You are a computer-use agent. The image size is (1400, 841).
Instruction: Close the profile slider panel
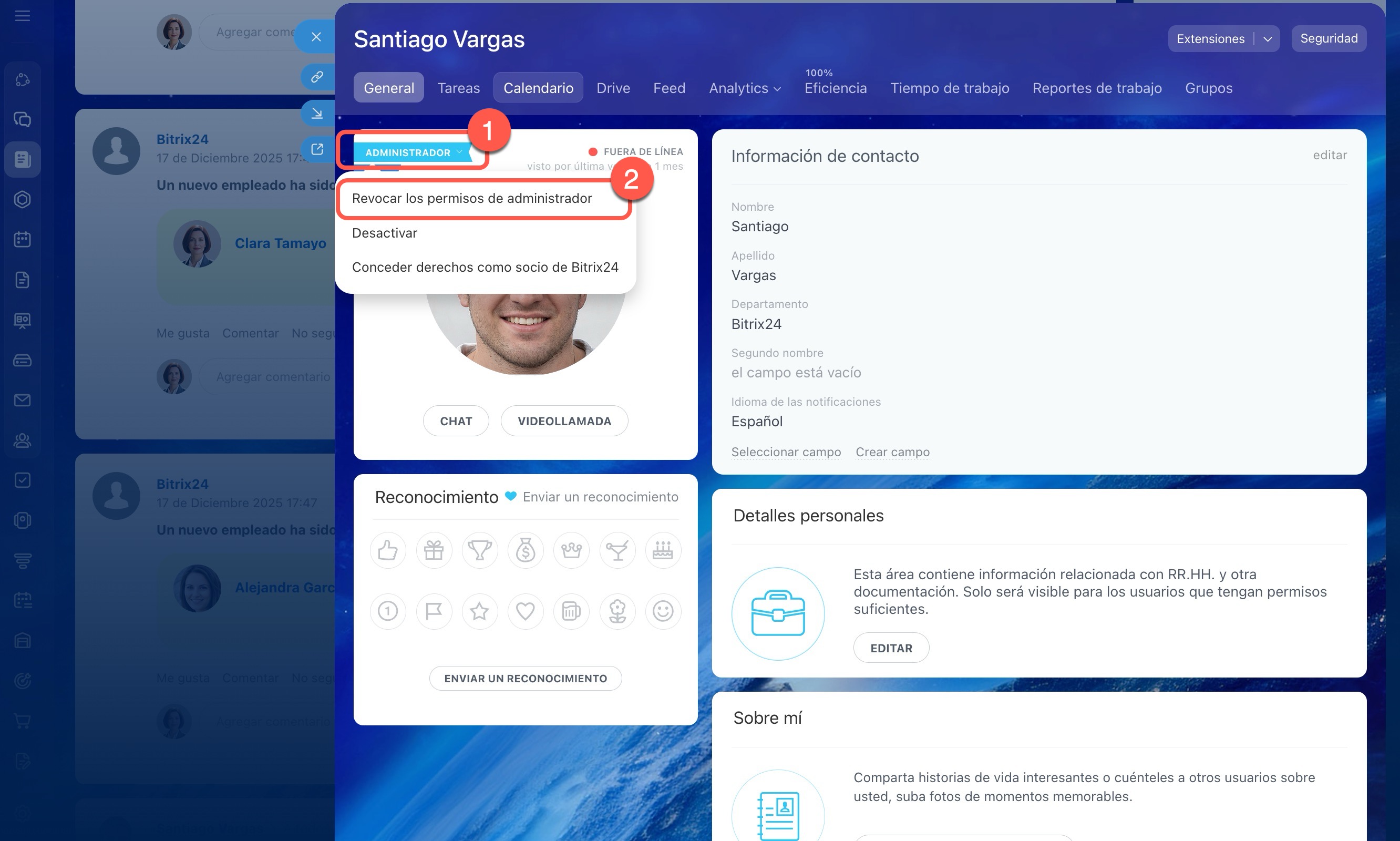(316, 37)
